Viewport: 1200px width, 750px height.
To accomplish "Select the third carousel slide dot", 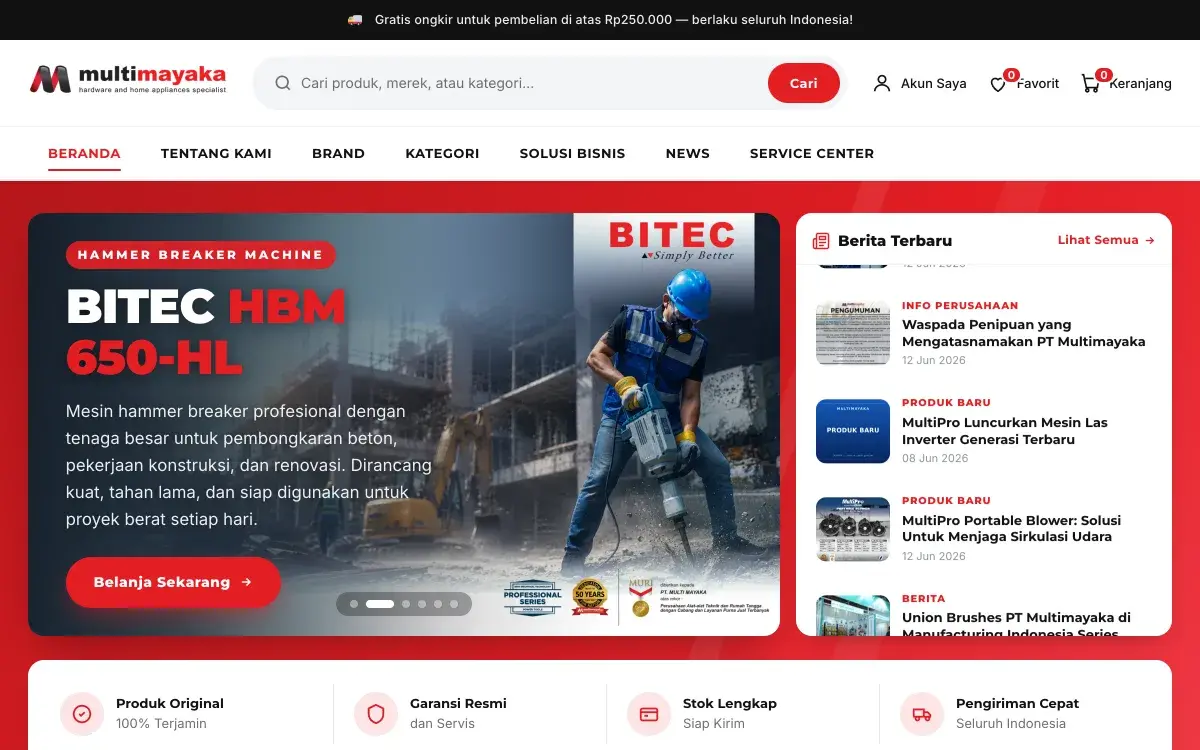I will [405, 604].
